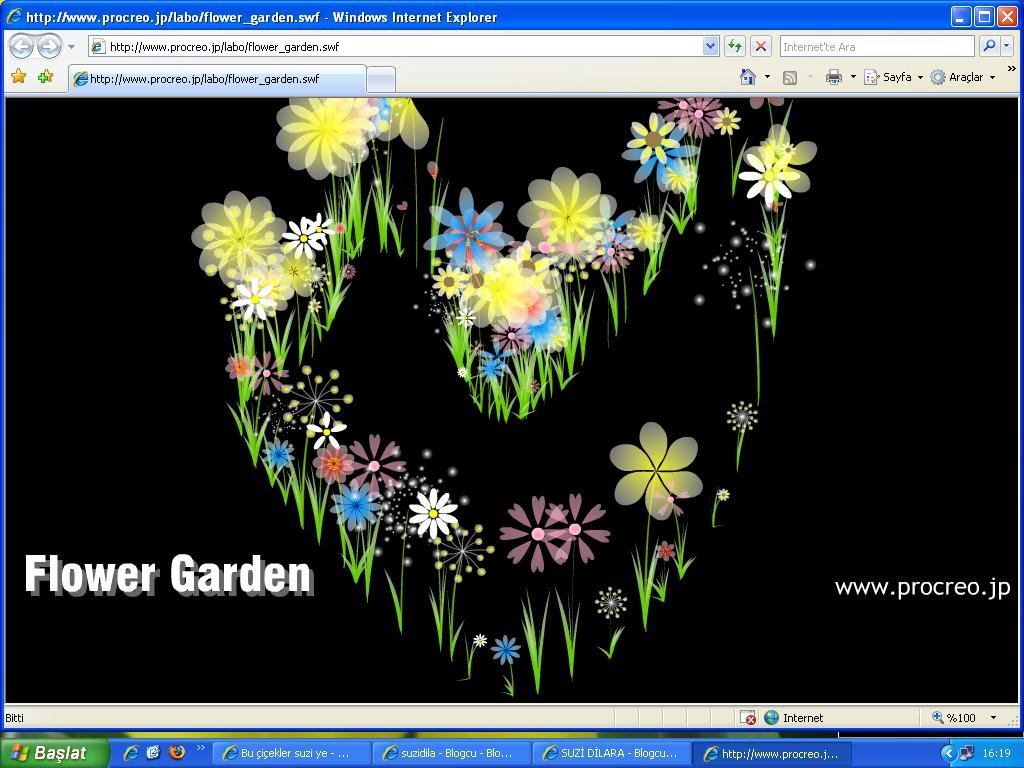Screen dimensions: 1024x768
Task: Expand the Print dropdown arrow
Action: [x=853, y=77]
